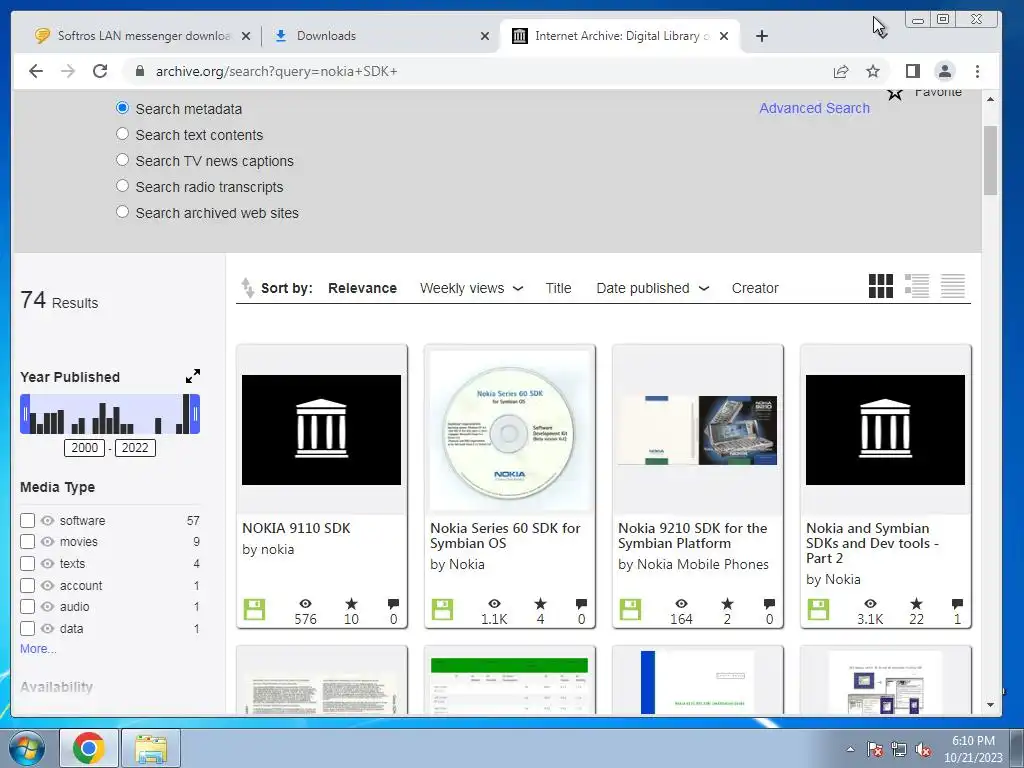Switch to the Downloads tab

click(380, 36)
